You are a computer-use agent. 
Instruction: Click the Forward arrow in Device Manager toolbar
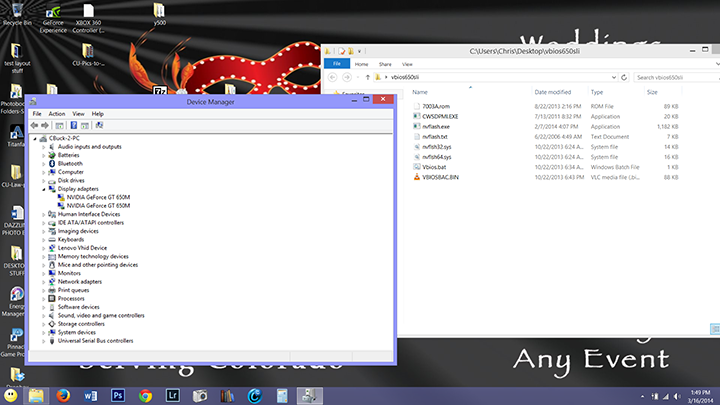tap(45, 125)
